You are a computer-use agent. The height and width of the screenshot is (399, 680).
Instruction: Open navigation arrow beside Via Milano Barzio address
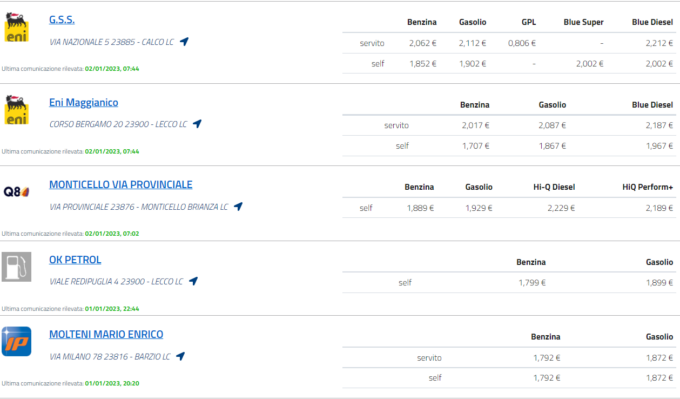[x=180, y=356]
